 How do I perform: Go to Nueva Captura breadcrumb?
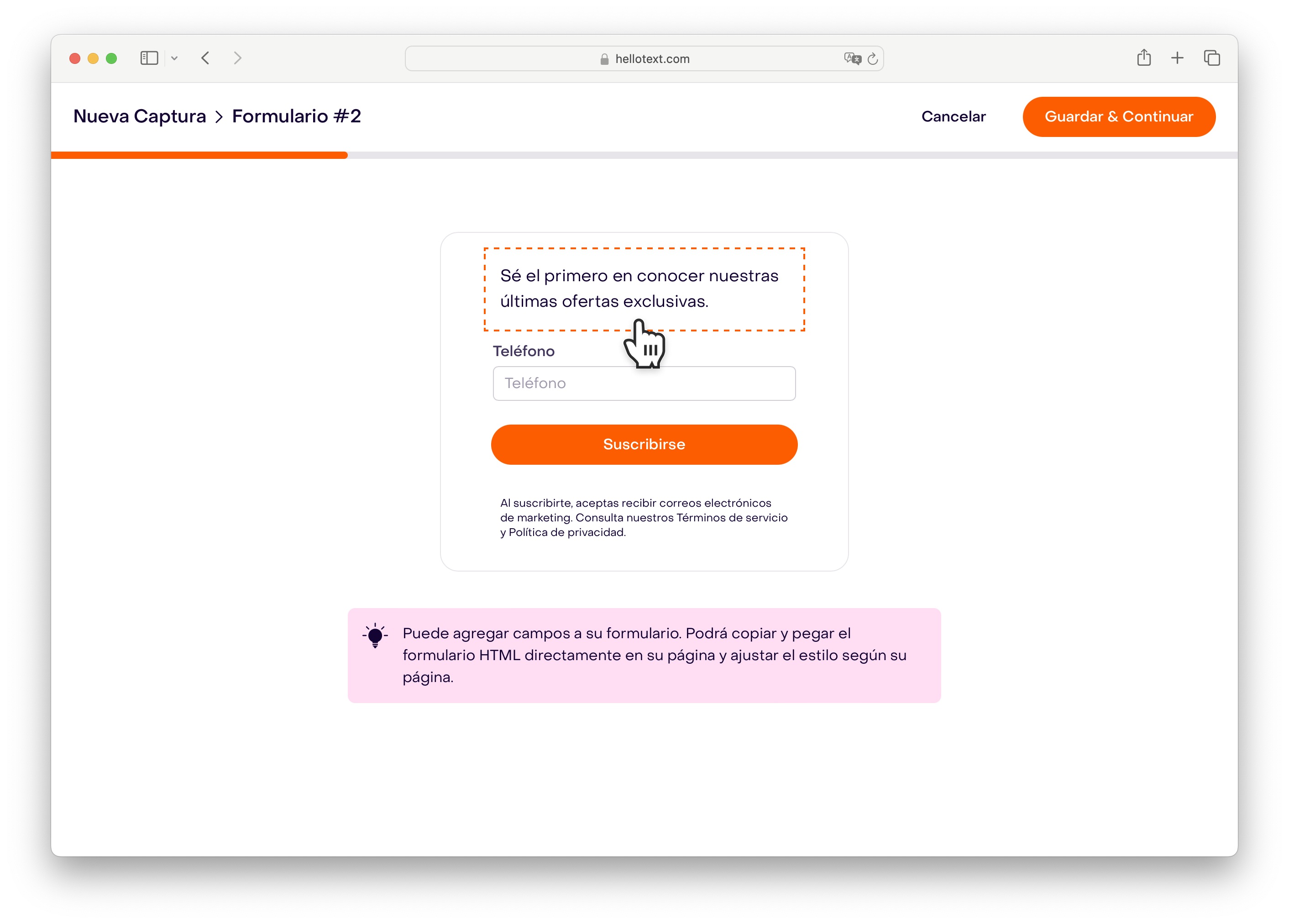click(140, 116)
